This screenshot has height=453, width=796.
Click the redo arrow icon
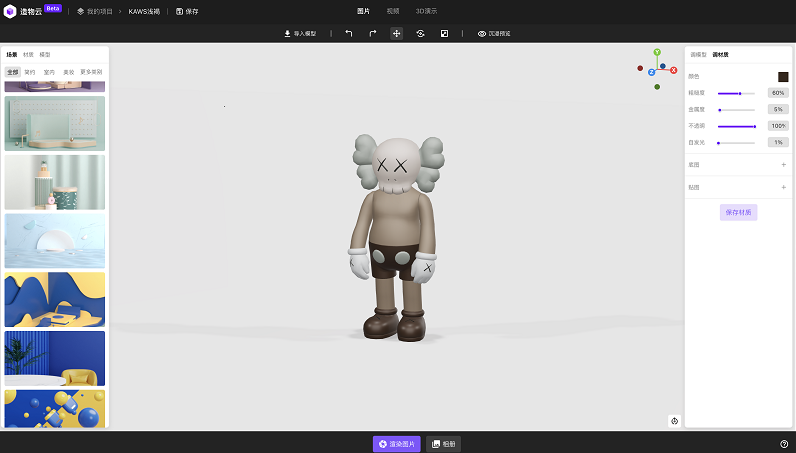click(373, 33)
